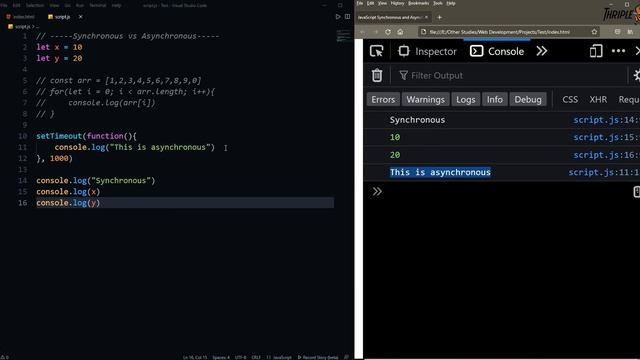Open Firefox Bookmarks menu

[419, 3]
